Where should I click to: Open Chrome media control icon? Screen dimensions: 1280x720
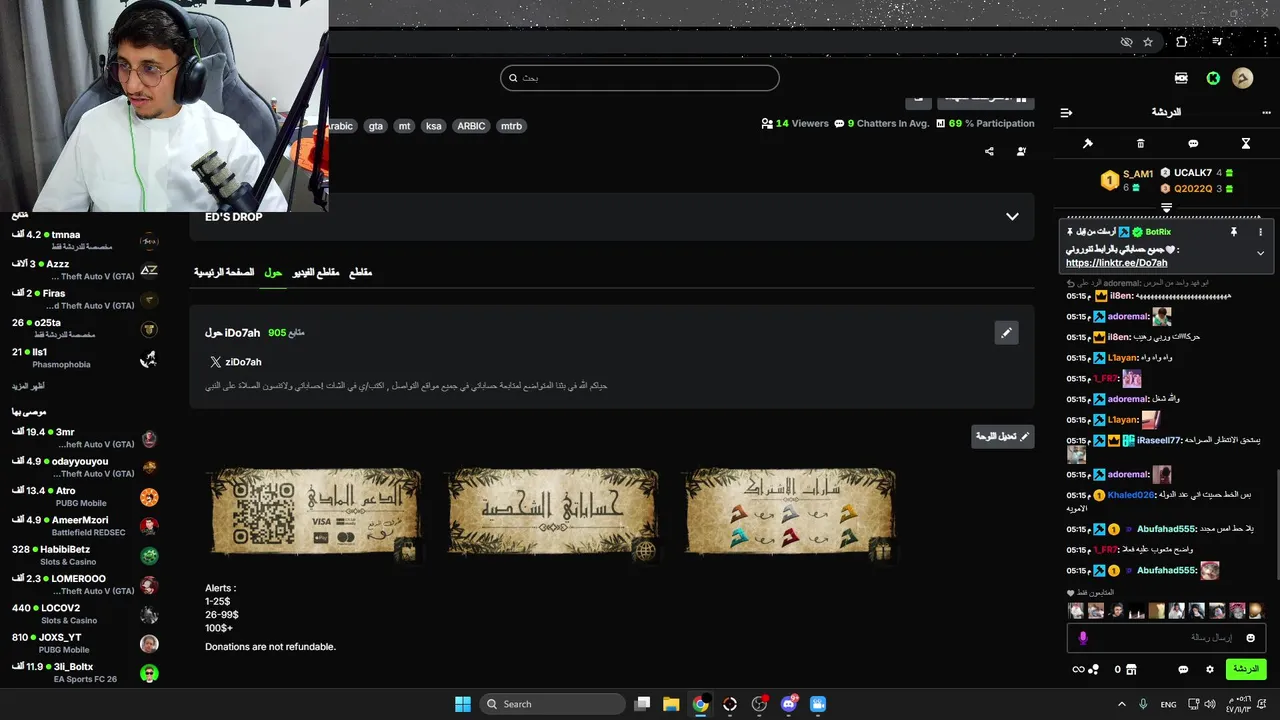(x=1217, y=42)
